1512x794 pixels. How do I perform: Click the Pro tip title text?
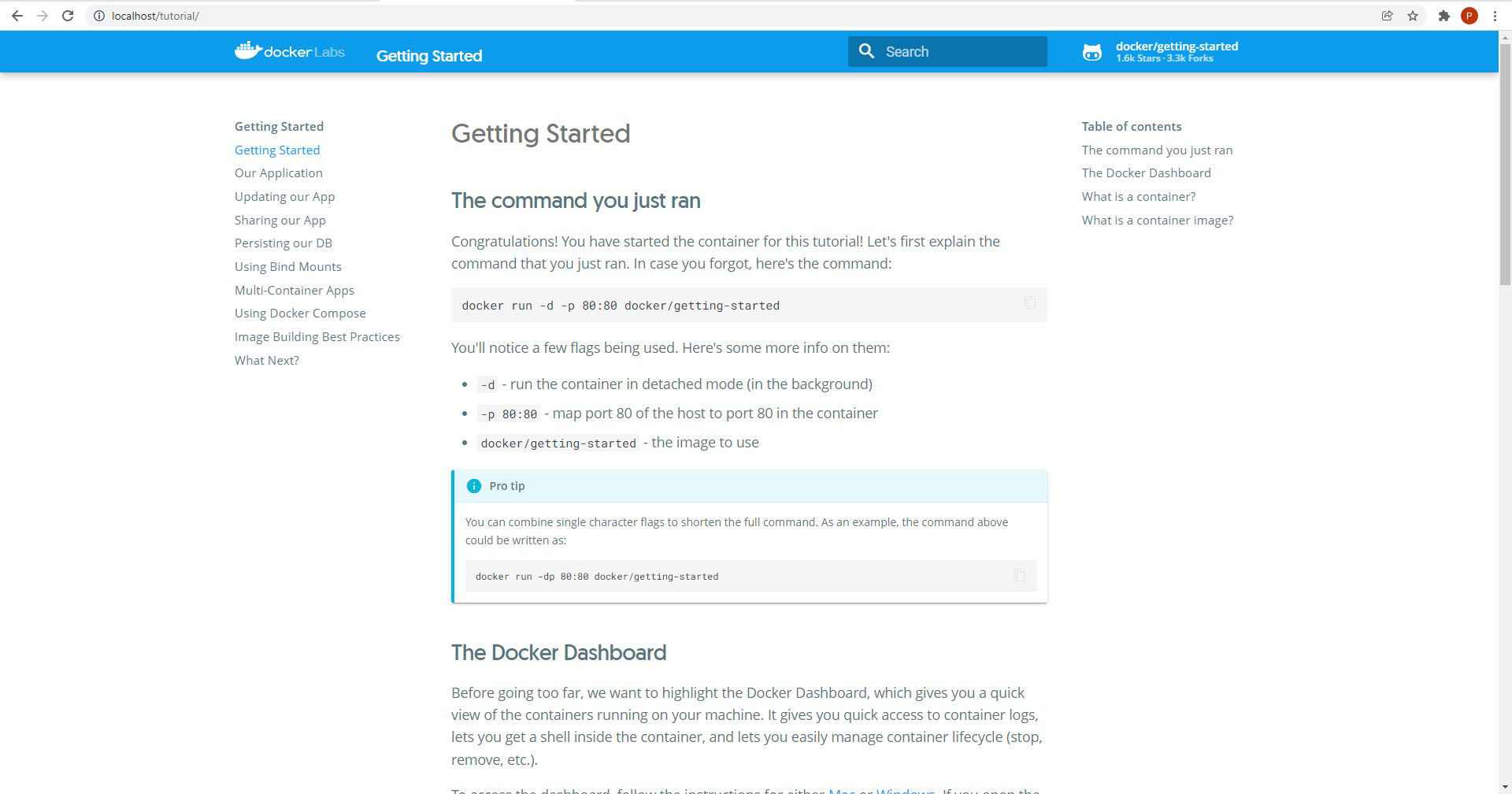(x=507, y=486)
